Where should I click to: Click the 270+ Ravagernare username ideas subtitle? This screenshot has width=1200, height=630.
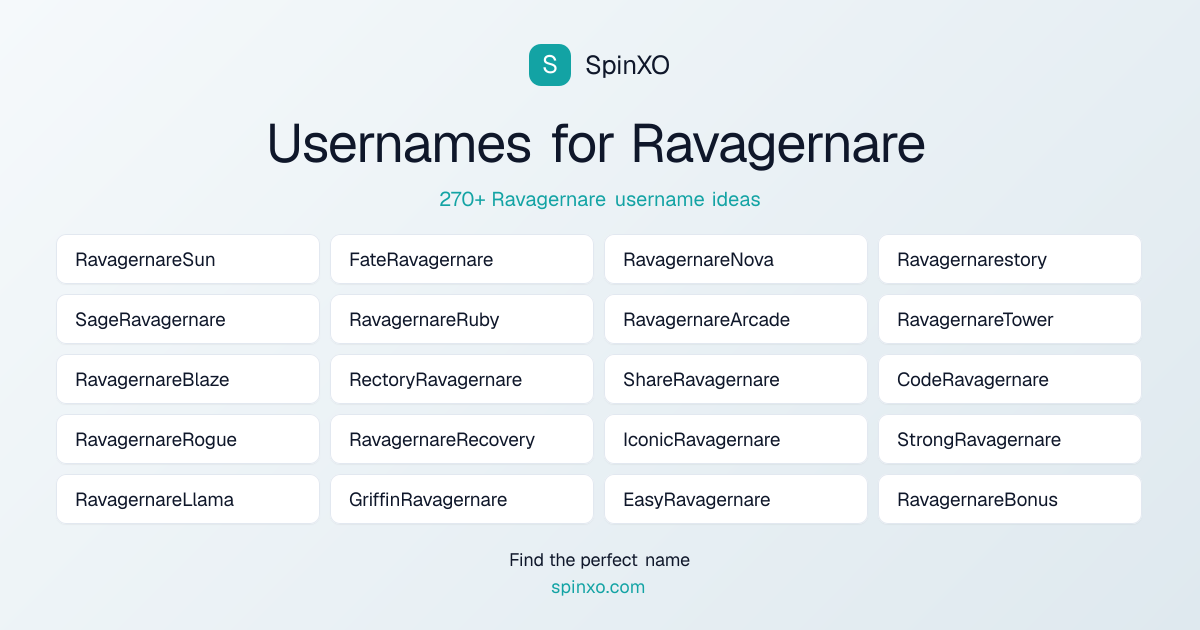coord(600,199)
